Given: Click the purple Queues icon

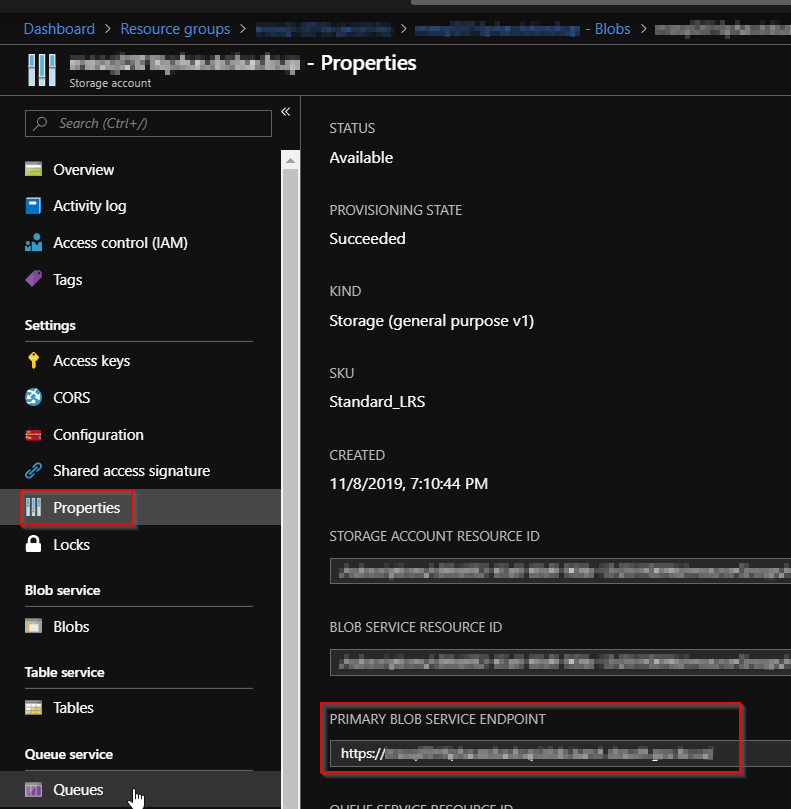Looking at the screenshot, I should [x=34, y=790].
